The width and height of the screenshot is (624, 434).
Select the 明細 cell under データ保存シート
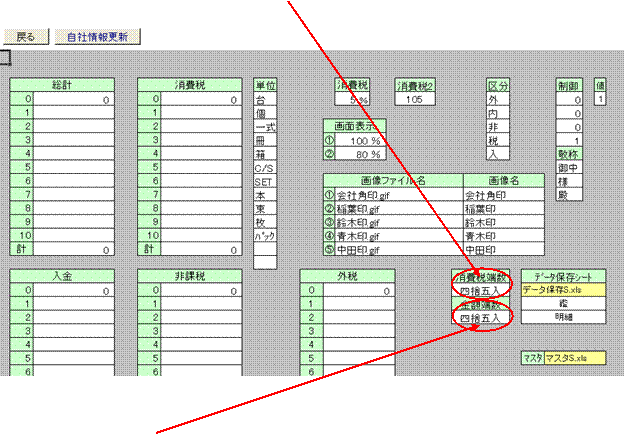(x=563, y=317)
